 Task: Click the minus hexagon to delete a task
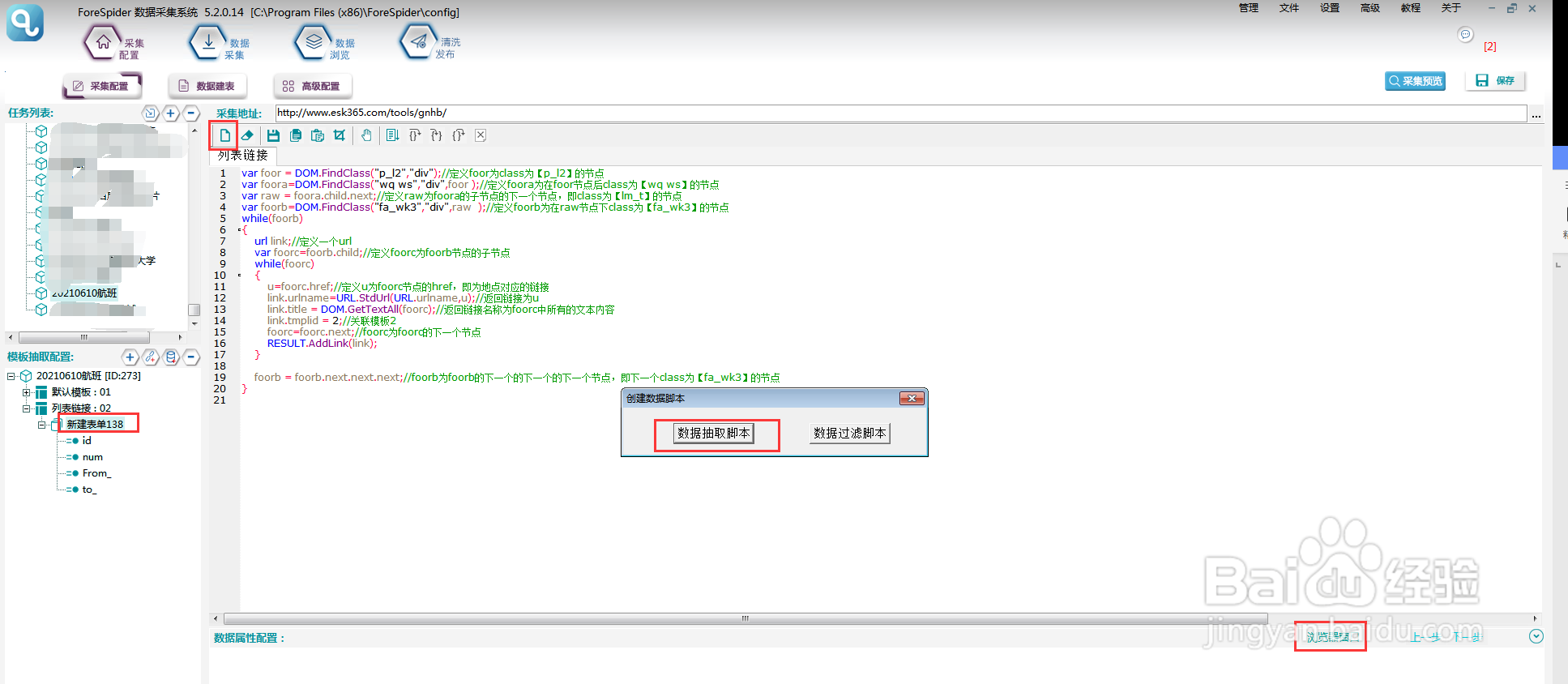(x=191, y=113)
